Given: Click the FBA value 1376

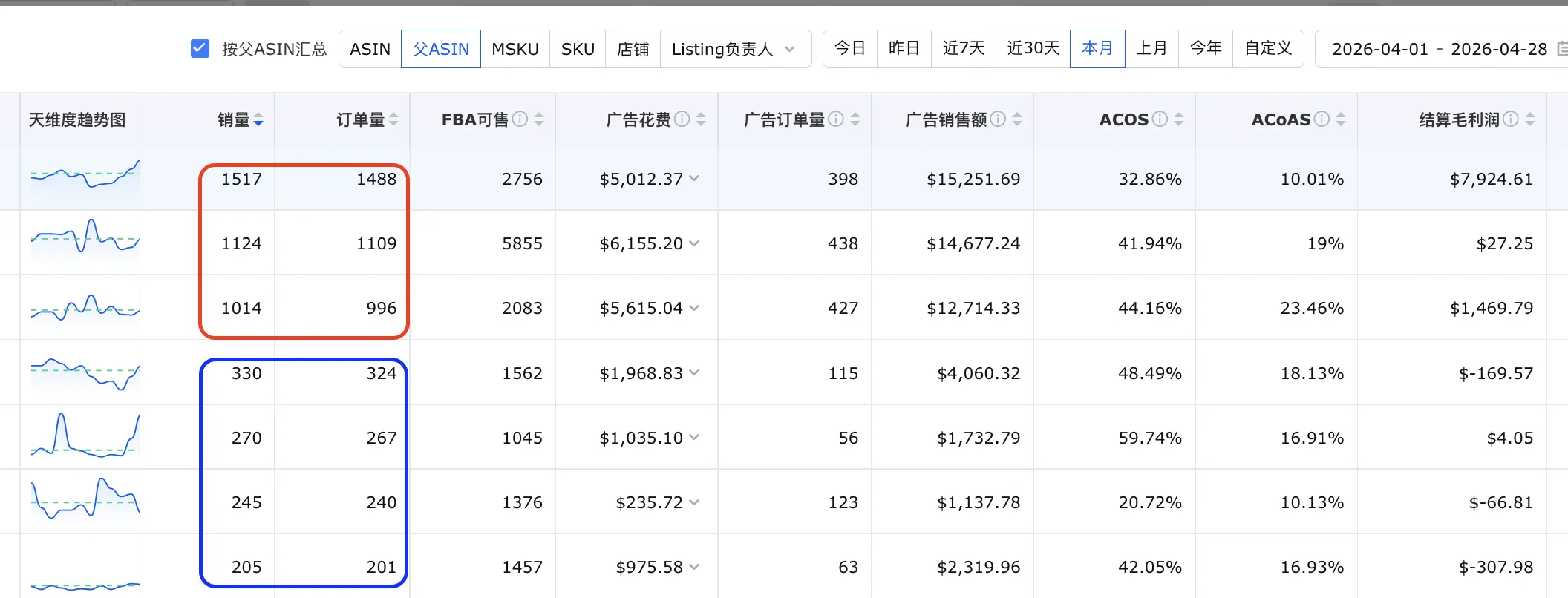Looking at the screenshot, I should 522,502.
